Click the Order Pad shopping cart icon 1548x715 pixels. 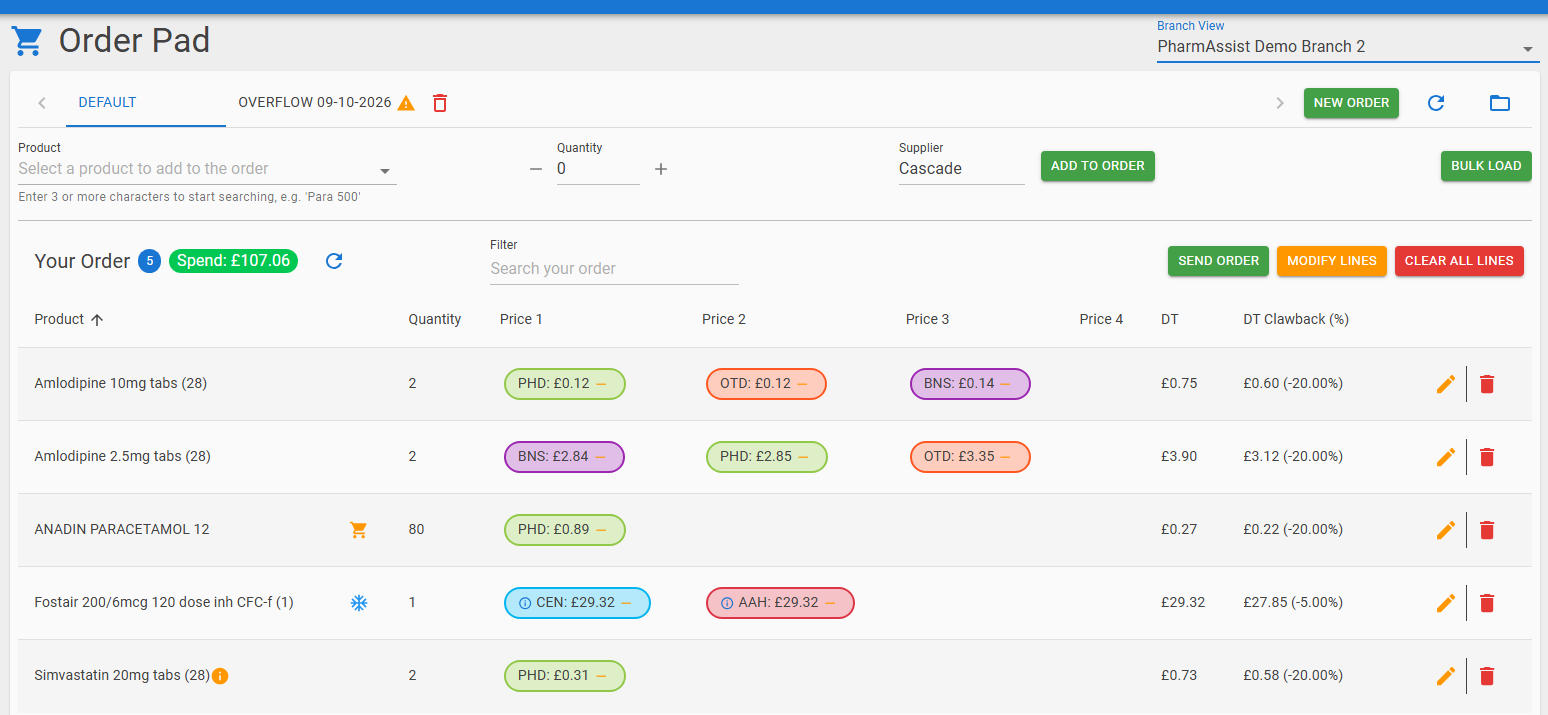pyautogui.click(x=27, y=42)
